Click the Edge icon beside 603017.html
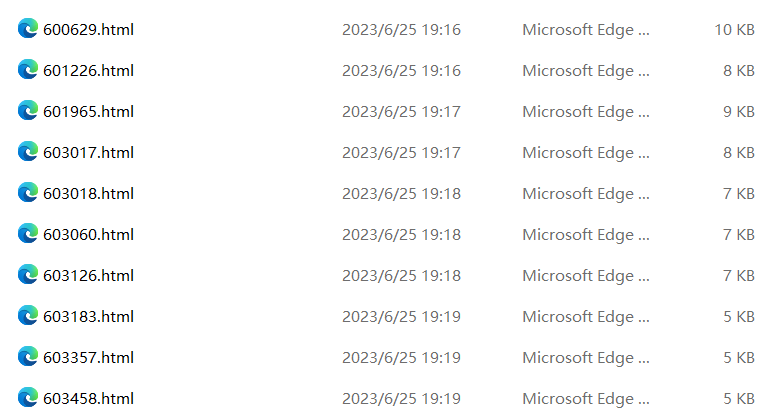Viewport: 775px width, 415px height. tap(28, 152)
